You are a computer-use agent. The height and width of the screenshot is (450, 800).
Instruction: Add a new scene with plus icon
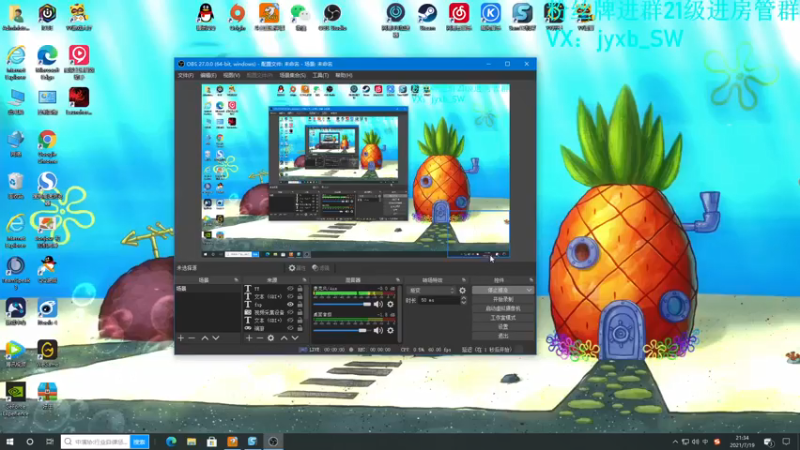(181, 338)
